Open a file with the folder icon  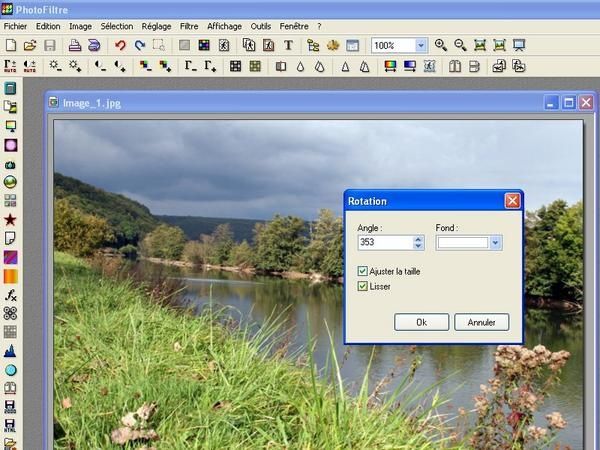pos(30,45)
